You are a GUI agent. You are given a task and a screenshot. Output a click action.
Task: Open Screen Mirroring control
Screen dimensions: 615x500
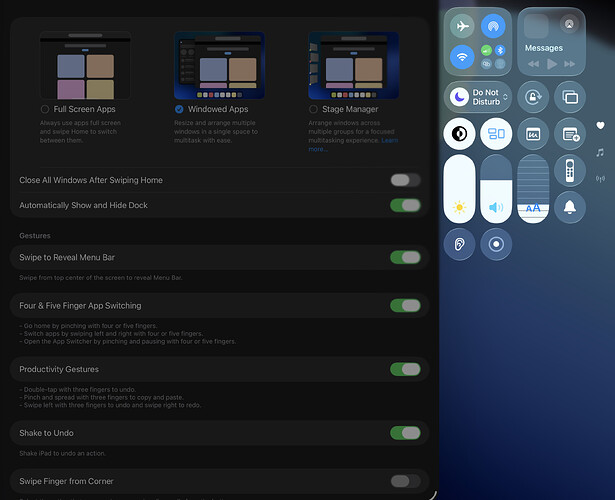[x=571, y=98]
